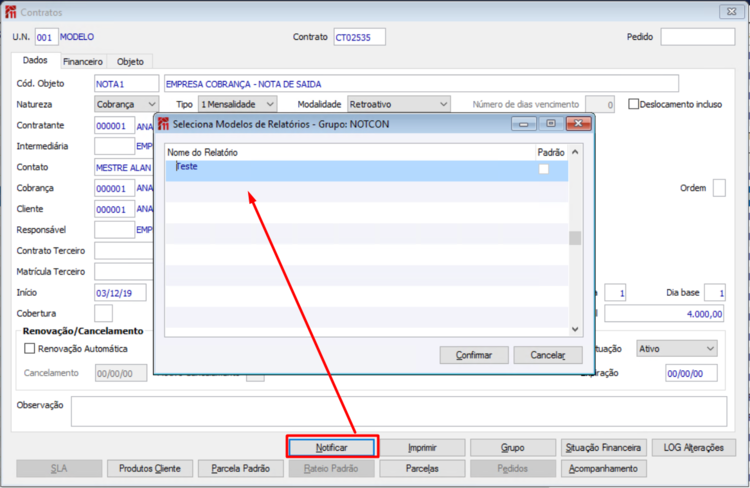
Task: Toggle the Padrão checkbox for Teste report
Action: click(x=544, y=169)
